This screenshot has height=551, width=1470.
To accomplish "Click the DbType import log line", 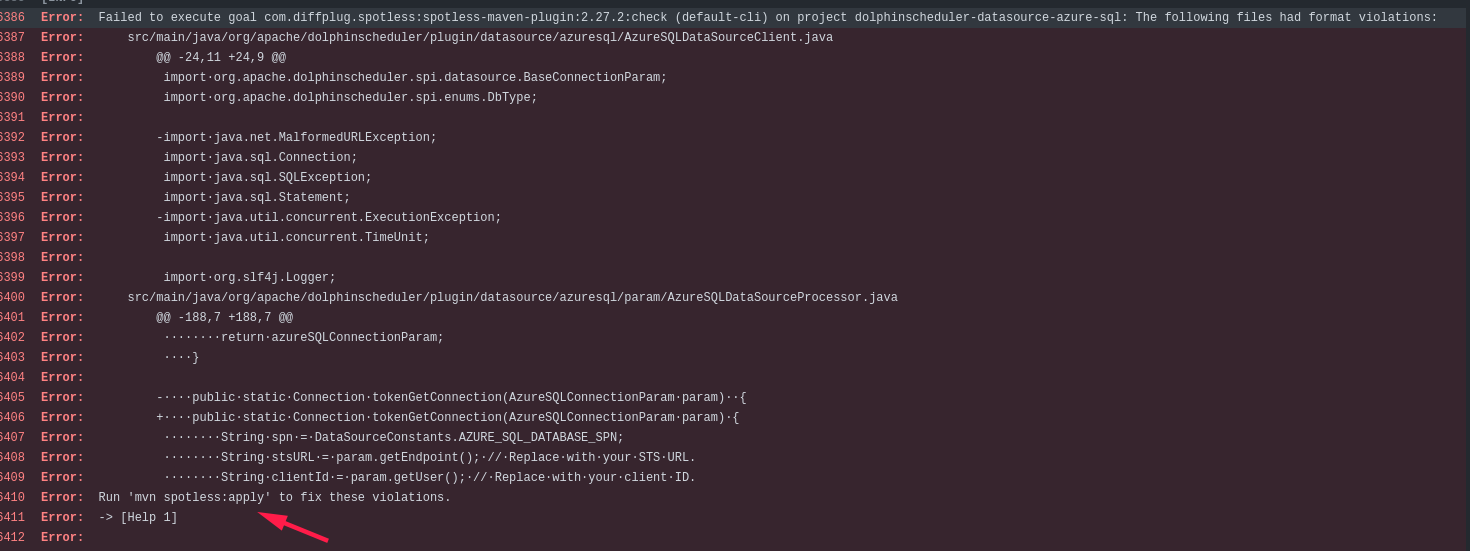I will pos(350,98).
